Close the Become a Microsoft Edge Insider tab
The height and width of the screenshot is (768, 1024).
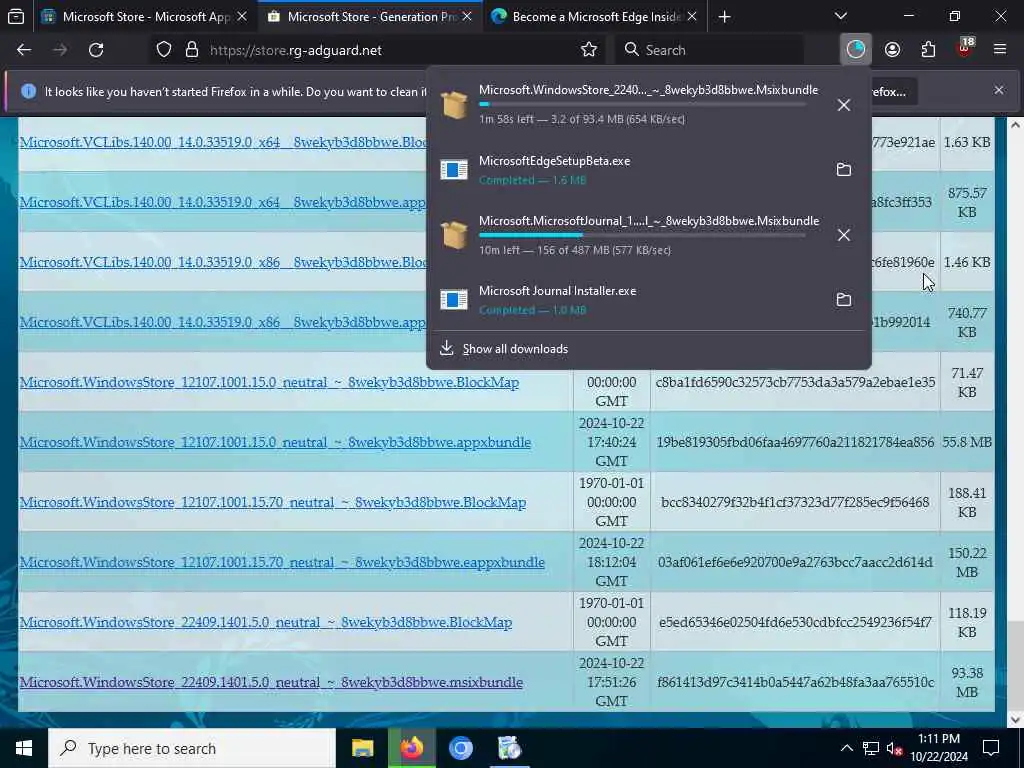[x=692, y=17]
